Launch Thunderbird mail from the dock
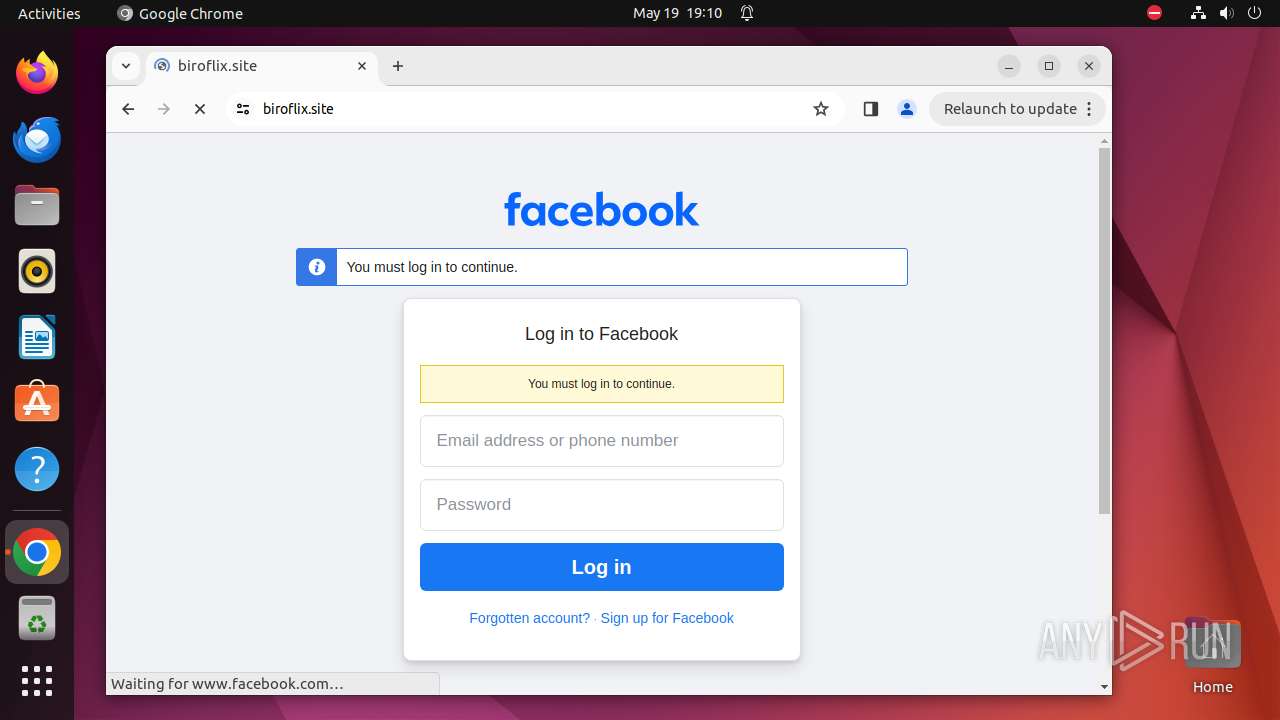 (x=37, y=139)
